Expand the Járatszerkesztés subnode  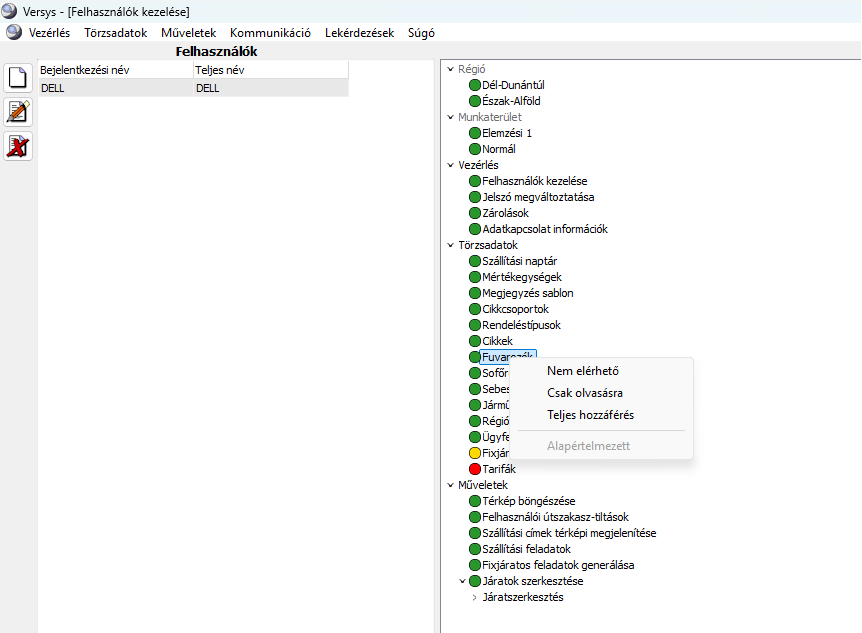tap(474, 597)
